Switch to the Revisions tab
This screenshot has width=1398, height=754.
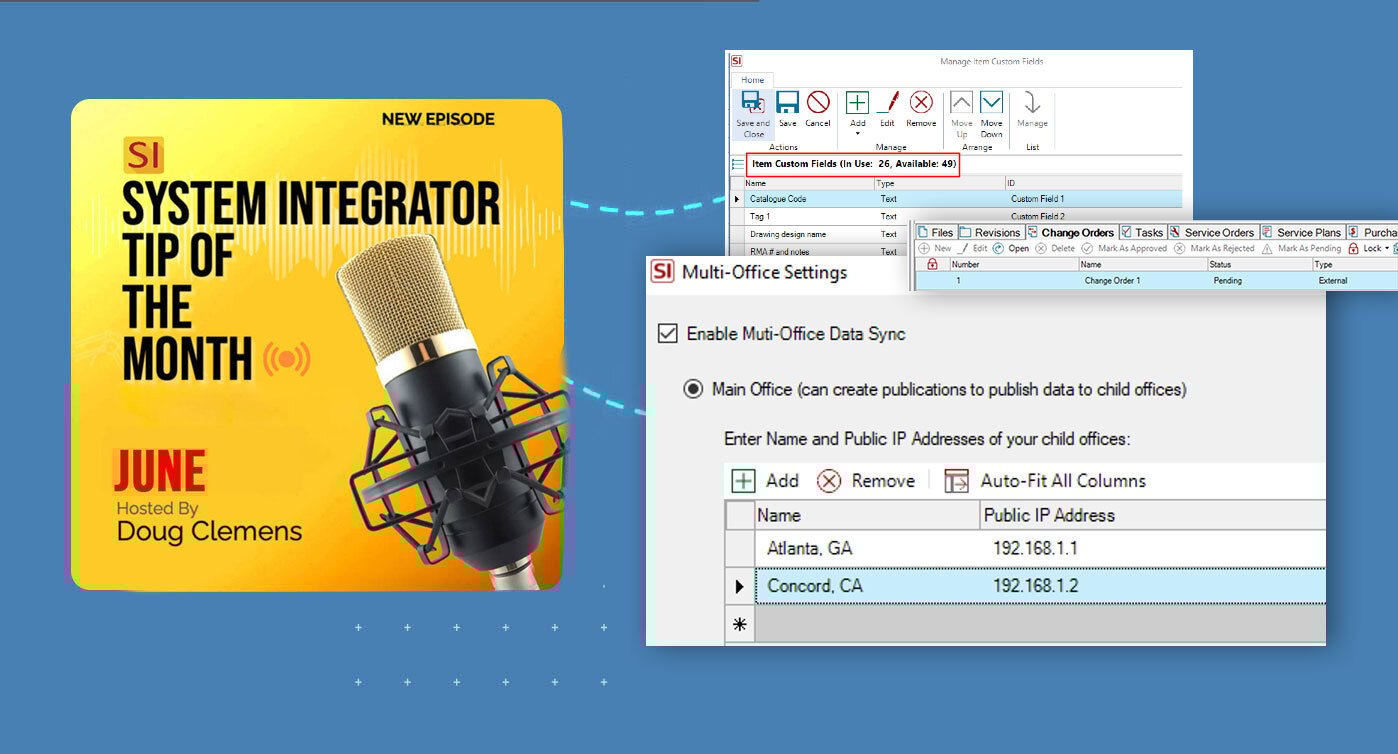click(990, 232)
